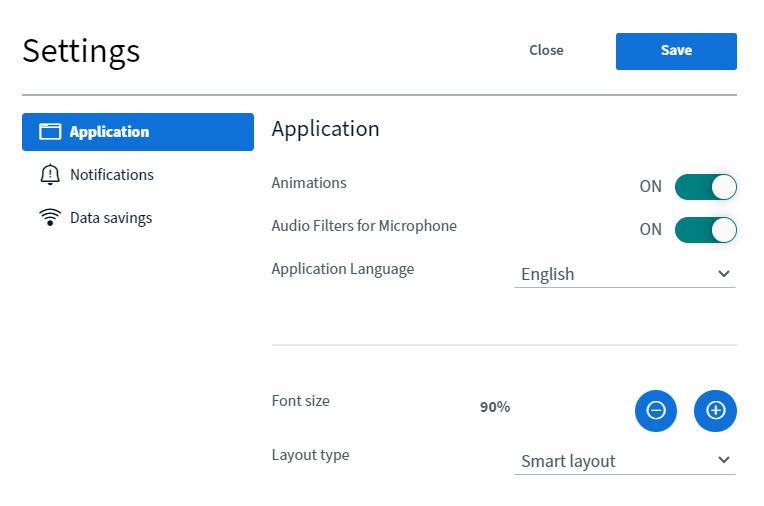This screenshot has height=506, width=764.
Task: Close the Settings dialog
Action: [x=546, y=51]
